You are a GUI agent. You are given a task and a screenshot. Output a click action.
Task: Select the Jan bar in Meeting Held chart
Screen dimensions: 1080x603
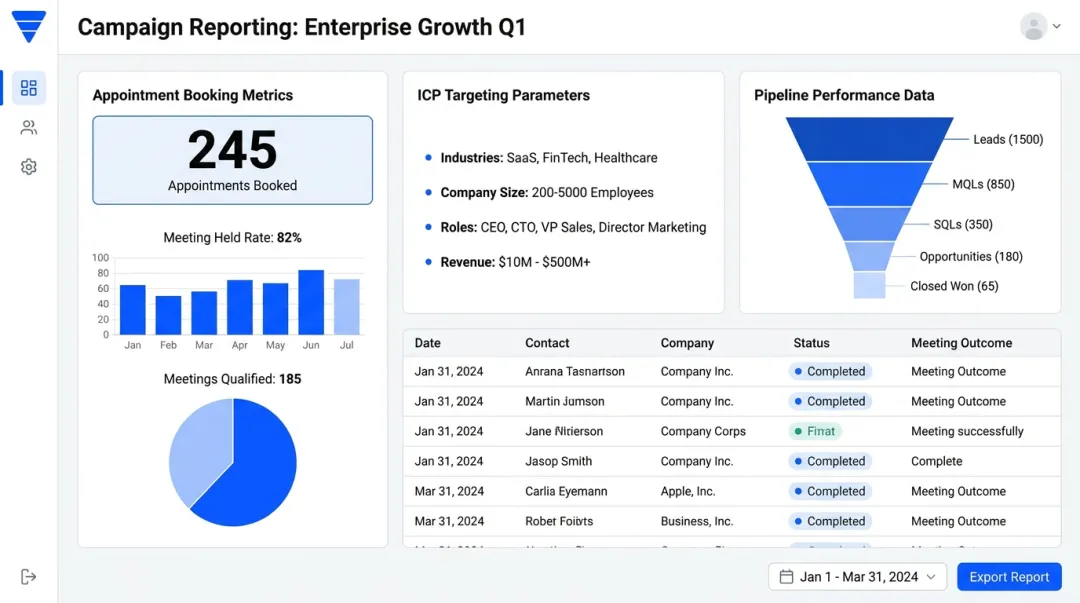[x=132, y=309]
